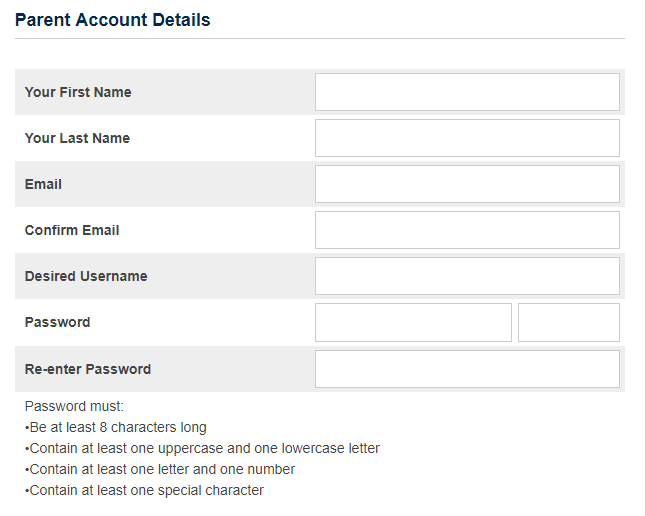This screenshot has width=646, height=516.
Task: Select the "Email" row label
Action: pos(43,184)
